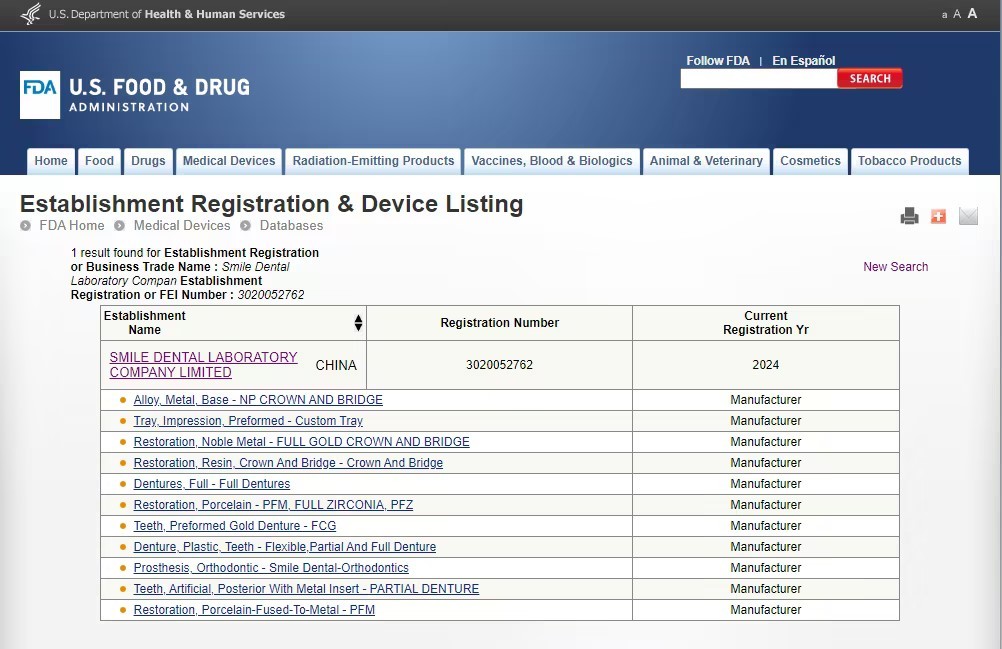Select the 2024 registration year cell
This screenshot has height=649, width=1002.
click(766, 365)
